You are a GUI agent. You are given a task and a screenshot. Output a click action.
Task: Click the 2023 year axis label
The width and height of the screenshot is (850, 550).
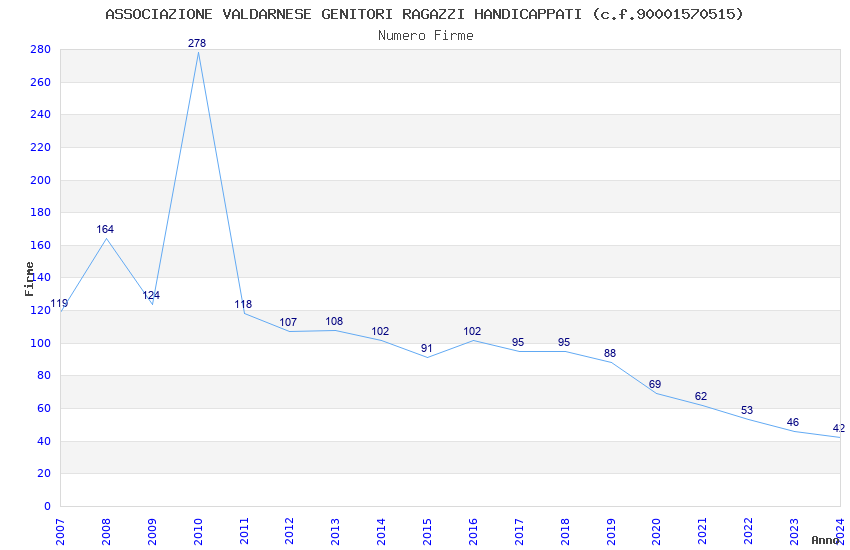pos(795,532)
